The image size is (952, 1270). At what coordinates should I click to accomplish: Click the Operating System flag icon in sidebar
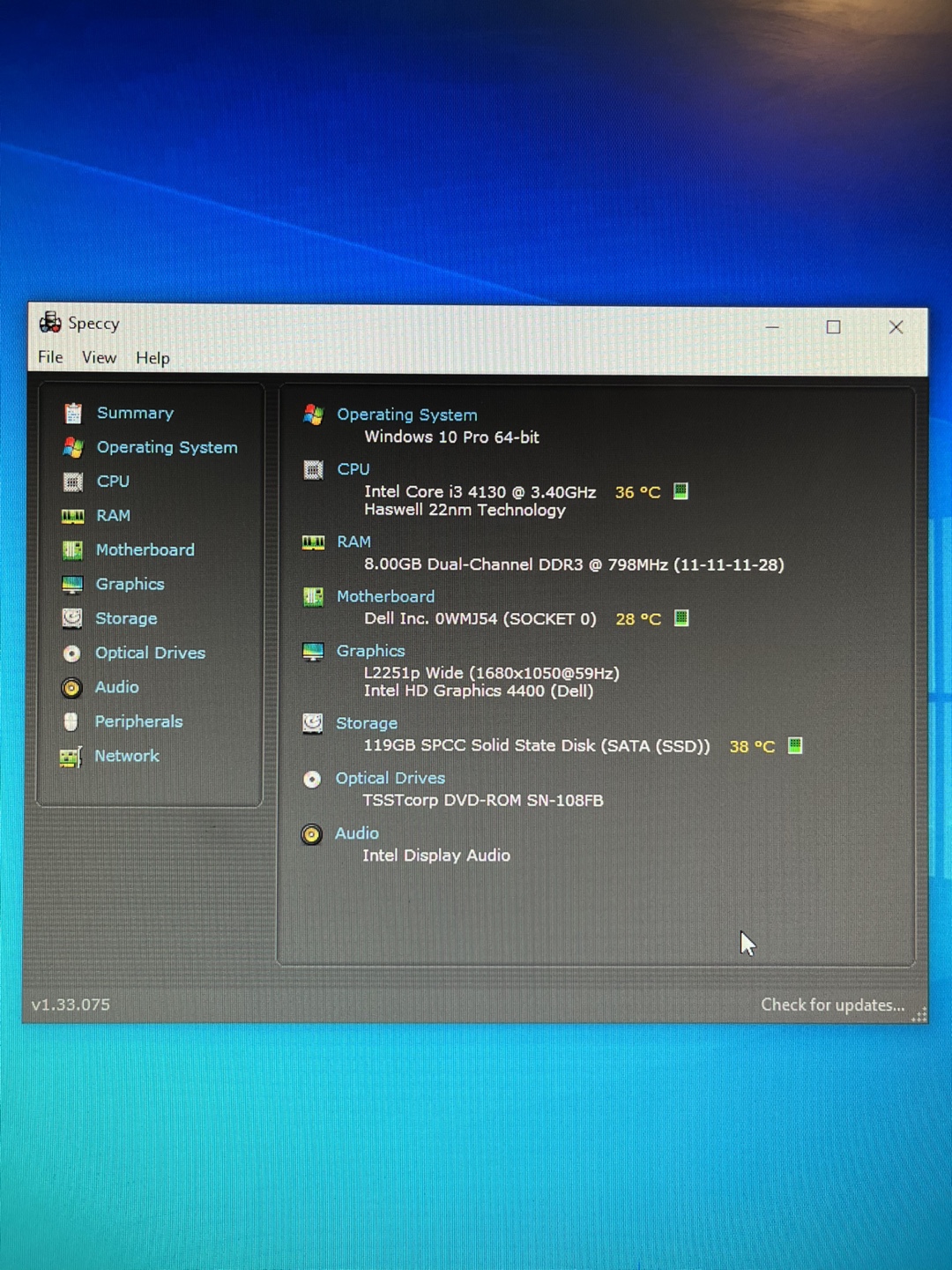pyautogui.click(x=73, y=447)
